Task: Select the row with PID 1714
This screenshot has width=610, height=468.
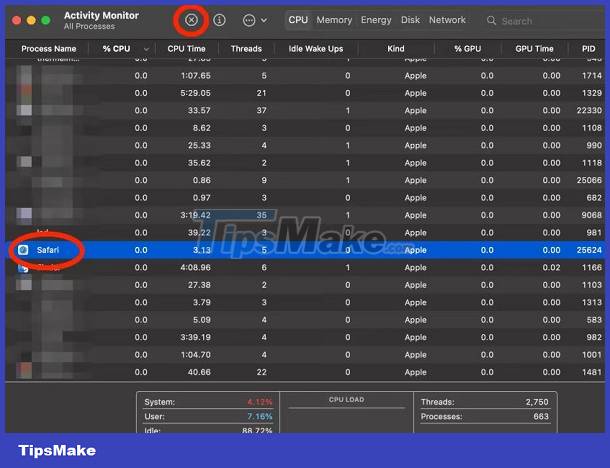Action: click(x=305, y=75)
